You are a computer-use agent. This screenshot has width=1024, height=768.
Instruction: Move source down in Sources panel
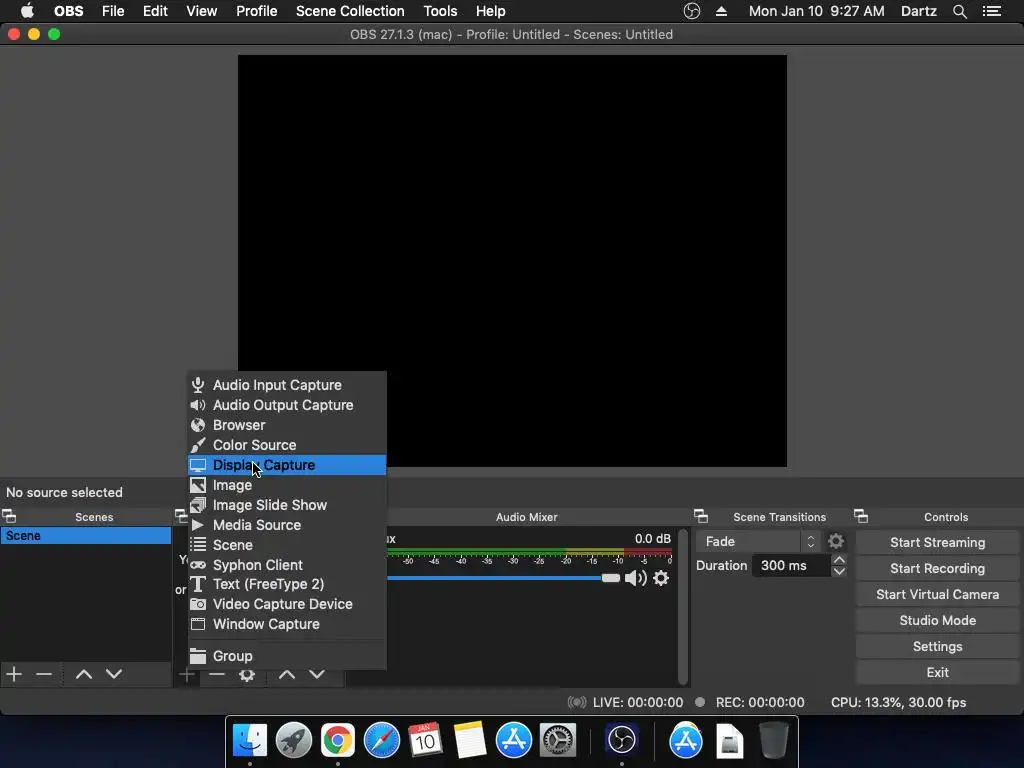[317, 675]
